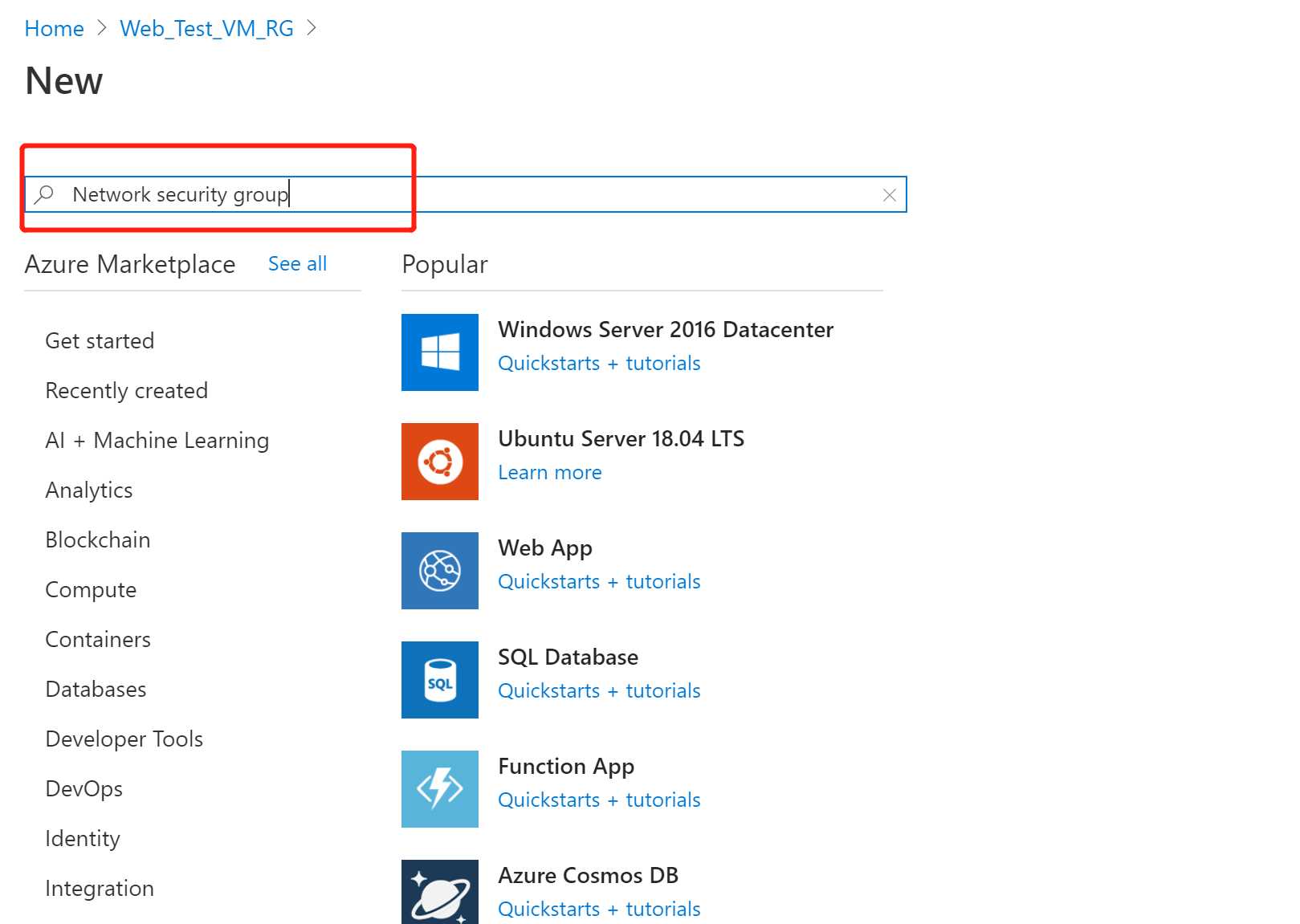The height and width of the screenshot is (924, 1300).
Task: Select the Developer Tools category
Action: [124, 739]
